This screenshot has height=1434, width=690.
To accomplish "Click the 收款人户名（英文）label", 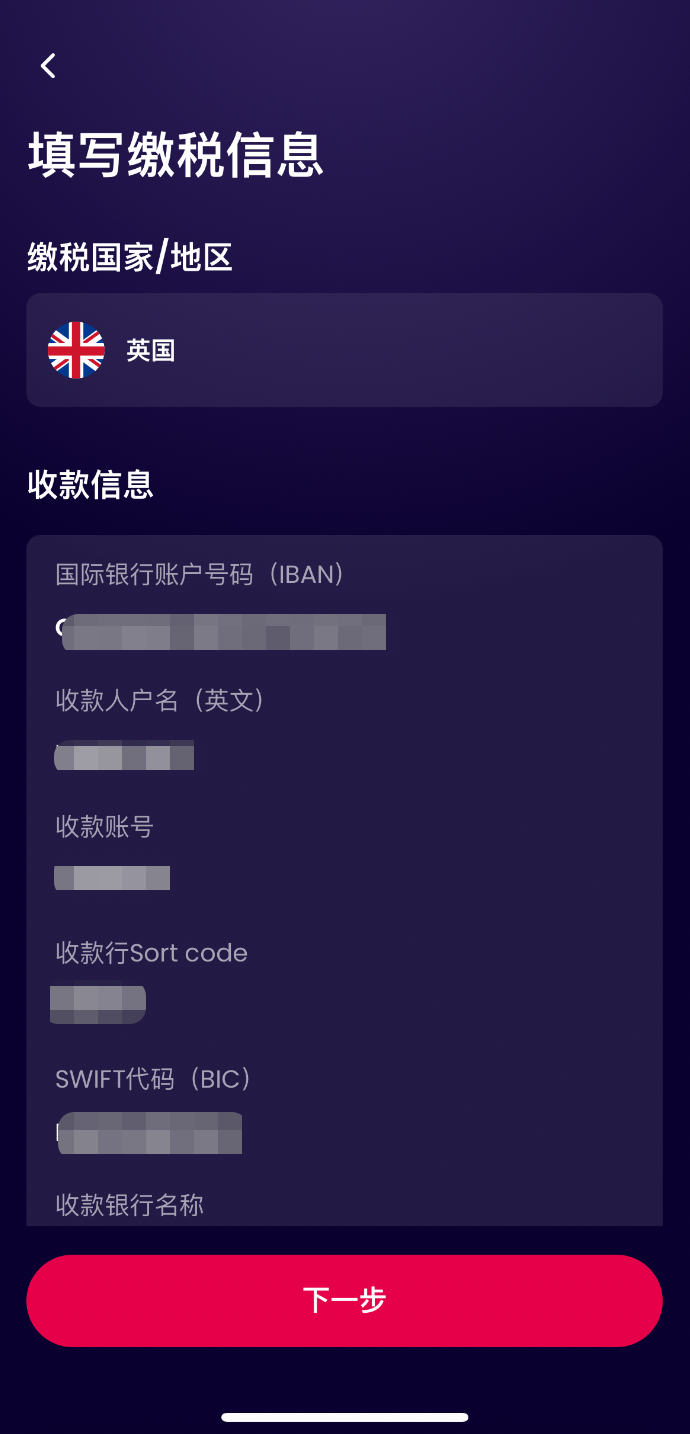I will point(160,700).
